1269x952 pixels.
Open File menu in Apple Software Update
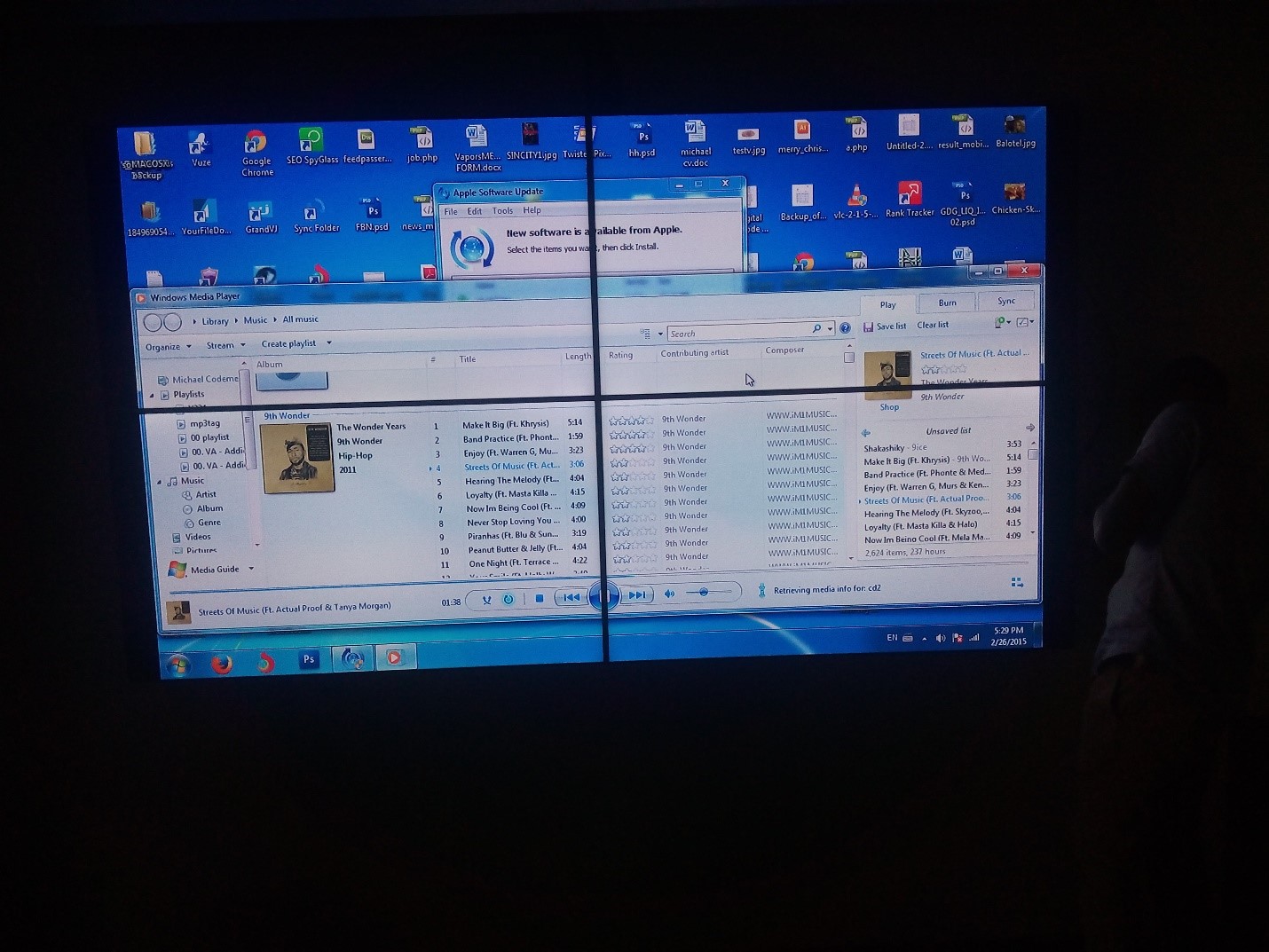click(451, 212)
